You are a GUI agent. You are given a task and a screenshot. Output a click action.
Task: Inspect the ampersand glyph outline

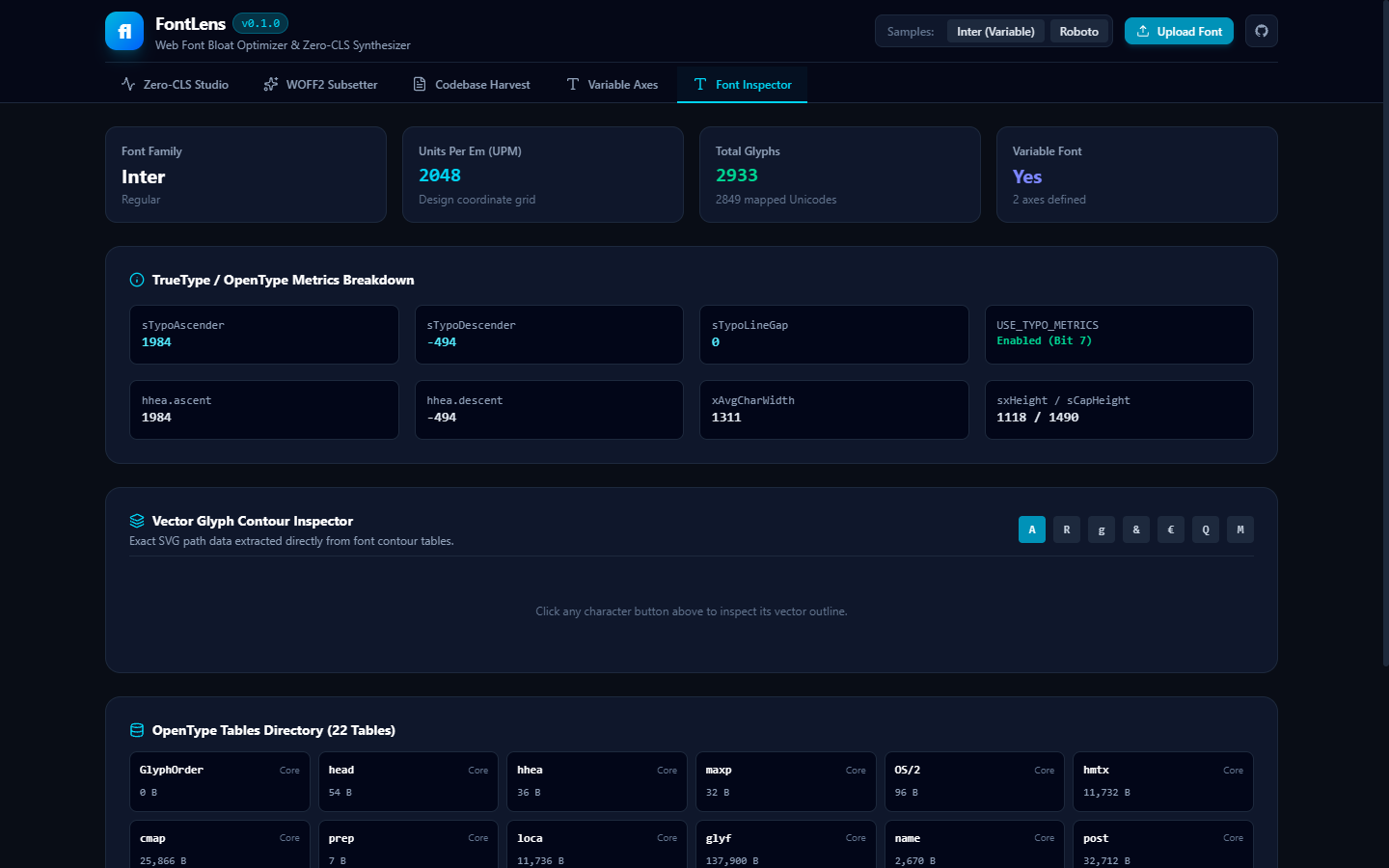[1136, 529]
